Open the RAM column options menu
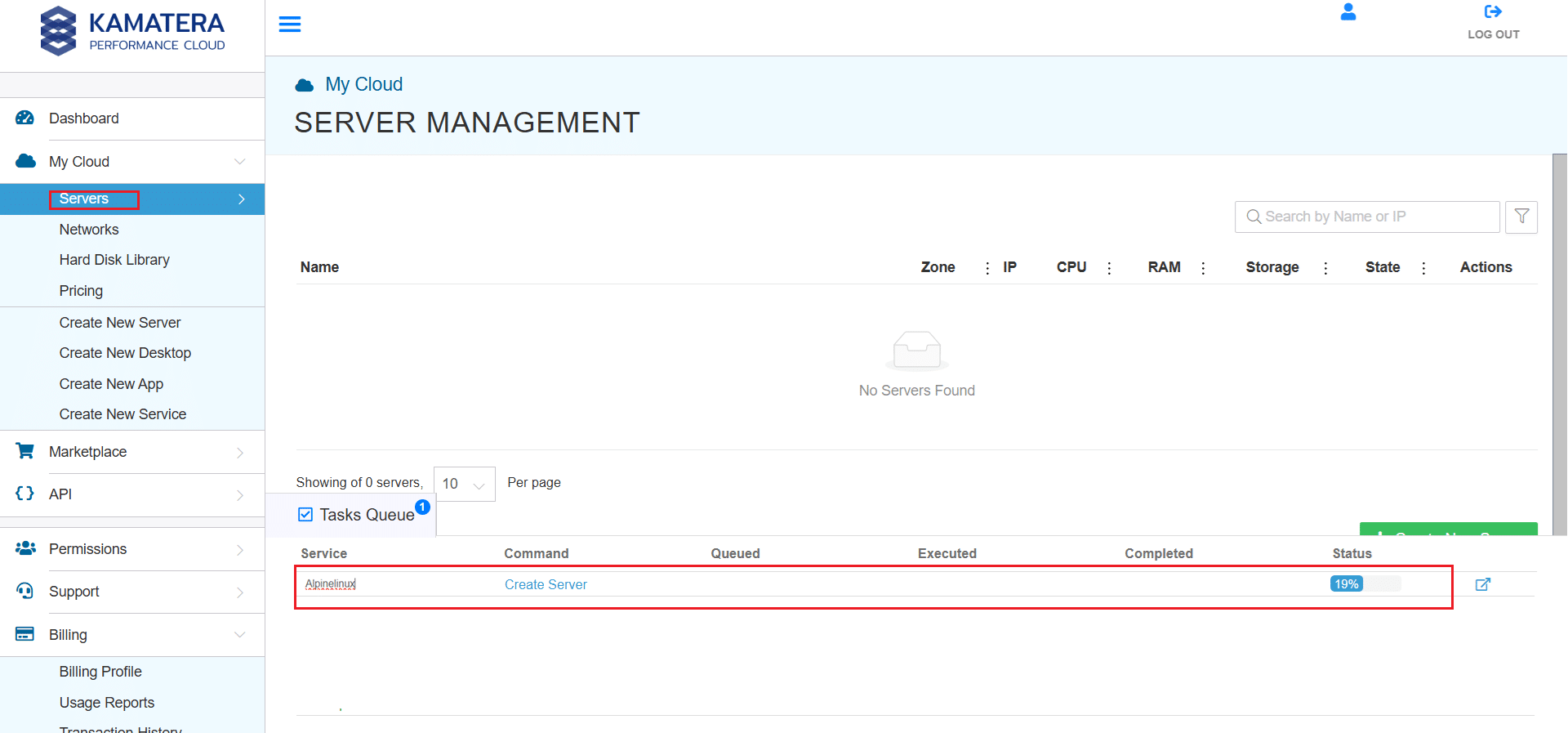 1203,268
